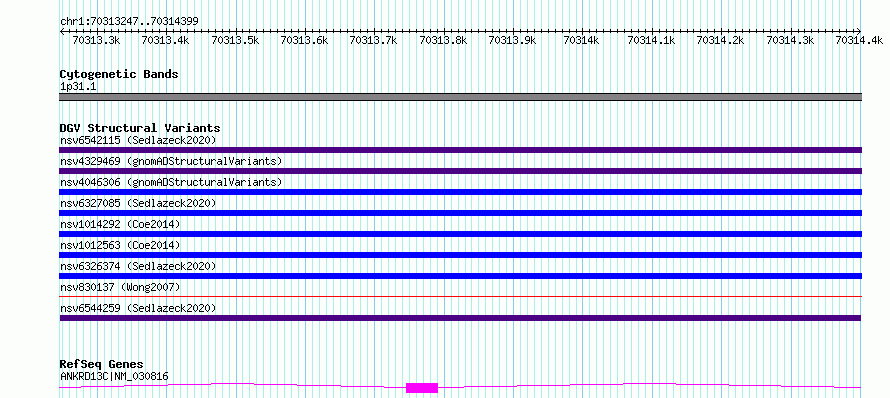Click the Cytogenetic Bands track heading
890x398 pixels.
119,74
